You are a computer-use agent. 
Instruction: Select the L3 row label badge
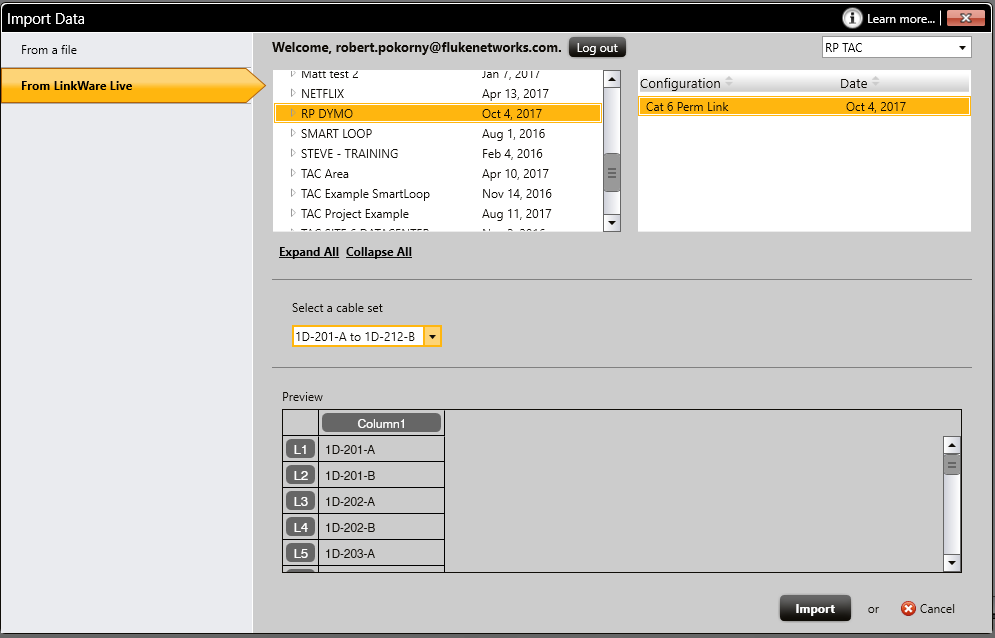tap(301, 501)
